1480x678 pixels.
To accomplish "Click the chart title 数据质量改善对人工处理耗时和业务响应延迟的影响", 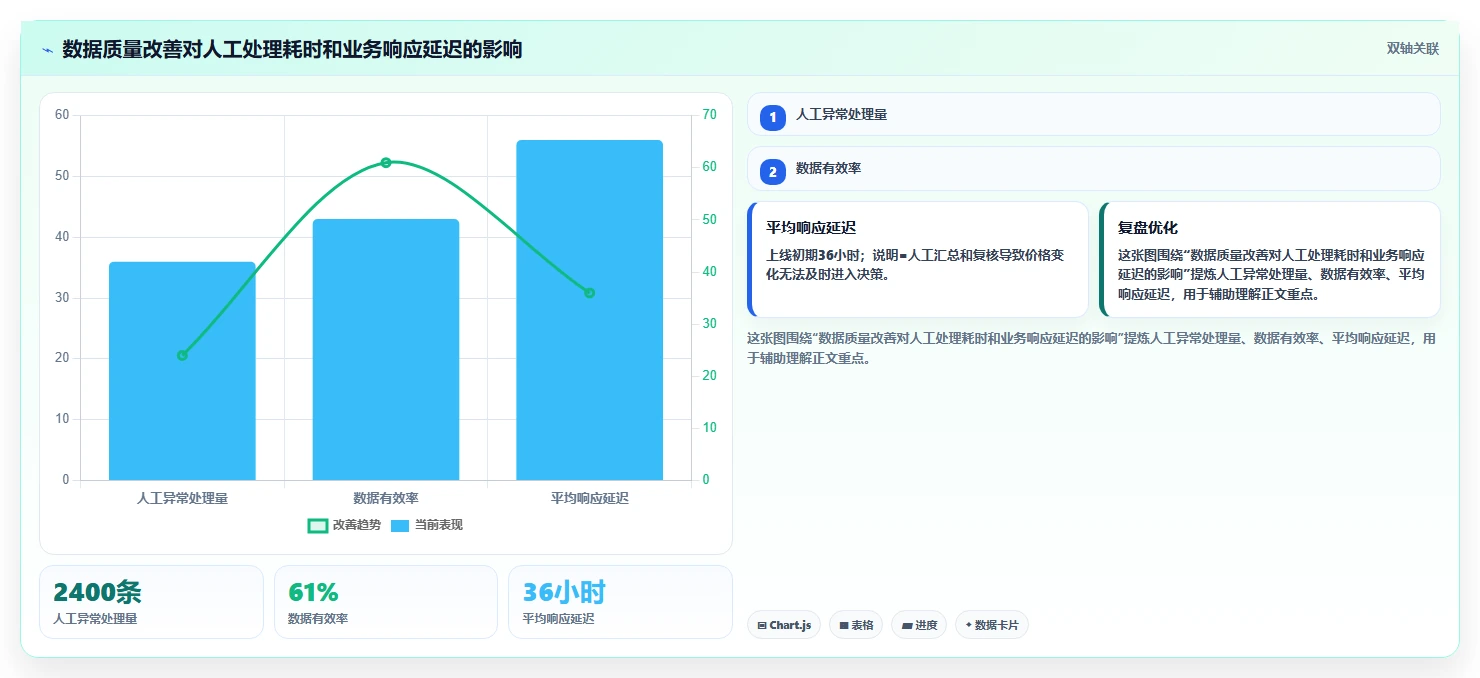I will [x=292, y=49].
